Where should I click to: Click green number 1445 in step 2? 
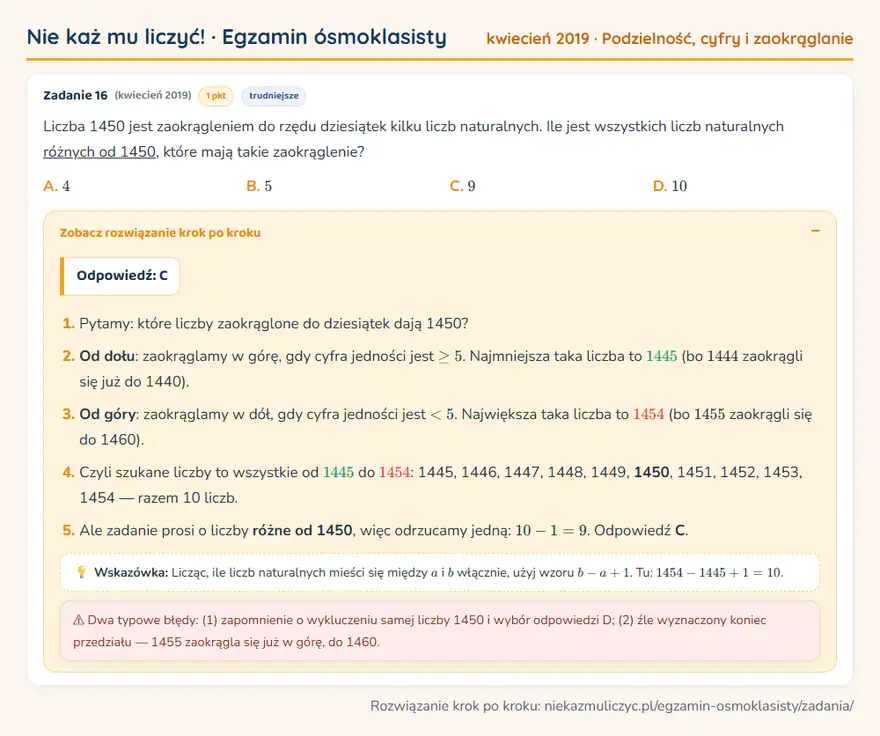662,356
